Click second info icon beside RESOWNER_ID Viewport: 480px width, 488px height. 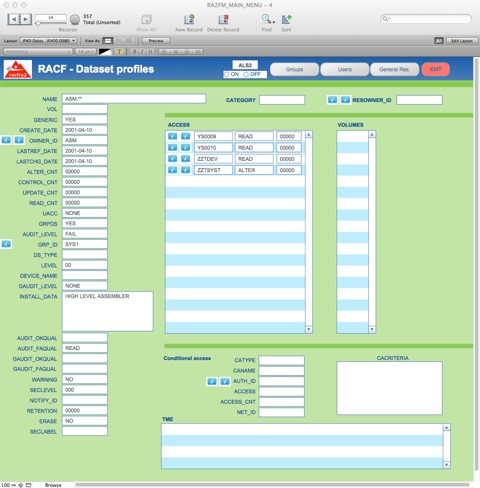pyautogui.click(x=345, y=100)
